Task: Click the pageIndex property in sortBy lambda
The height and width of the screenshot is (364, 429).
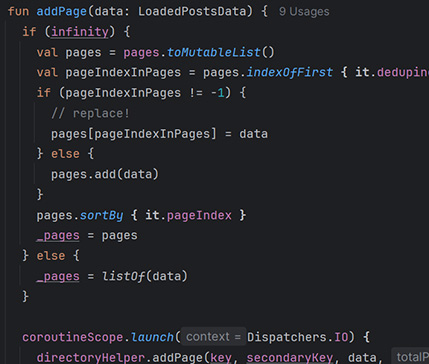Action: point(199,216)
